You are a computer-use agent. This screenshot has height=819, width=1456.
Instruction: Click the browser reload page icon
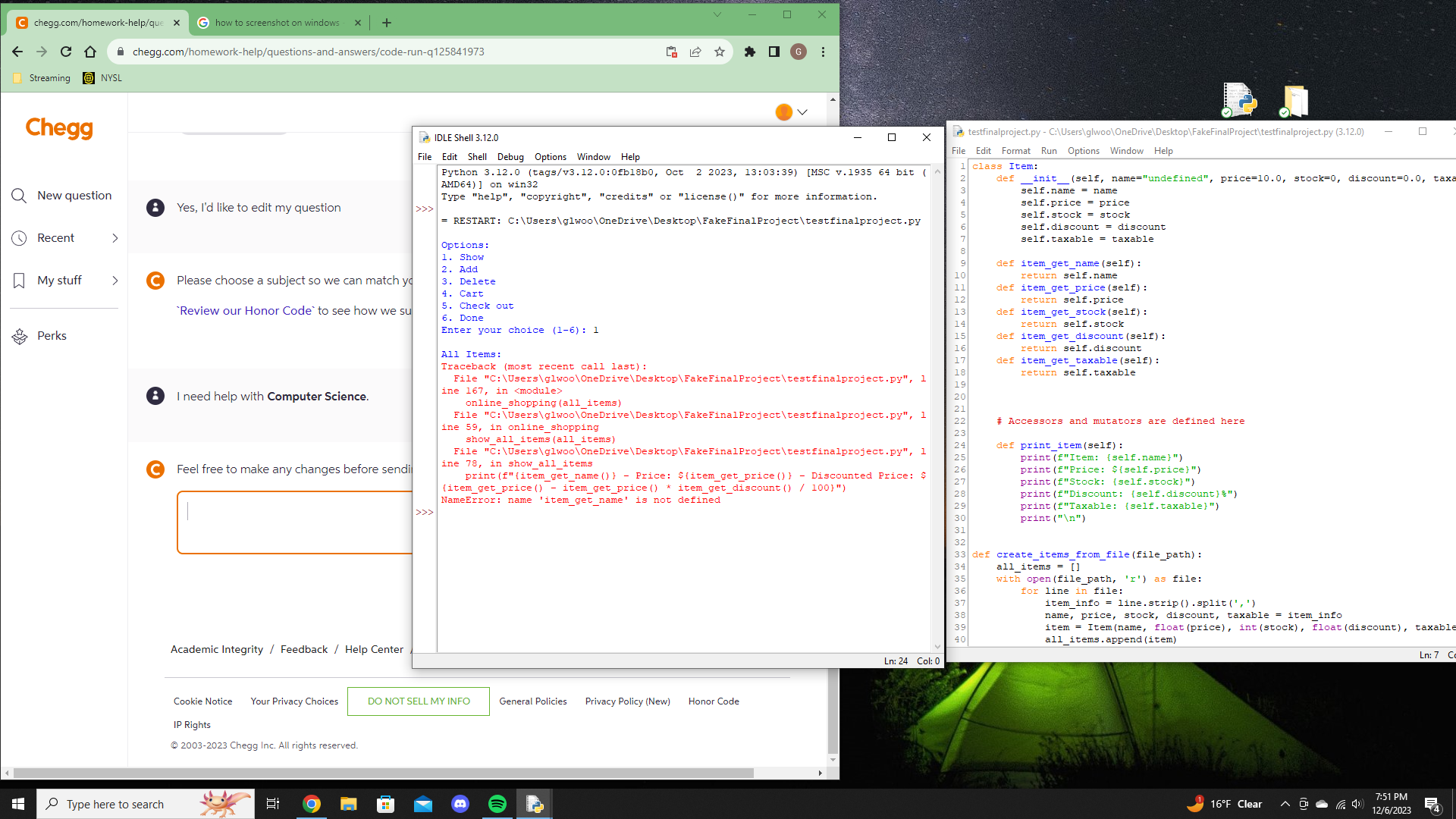point(66,52)
